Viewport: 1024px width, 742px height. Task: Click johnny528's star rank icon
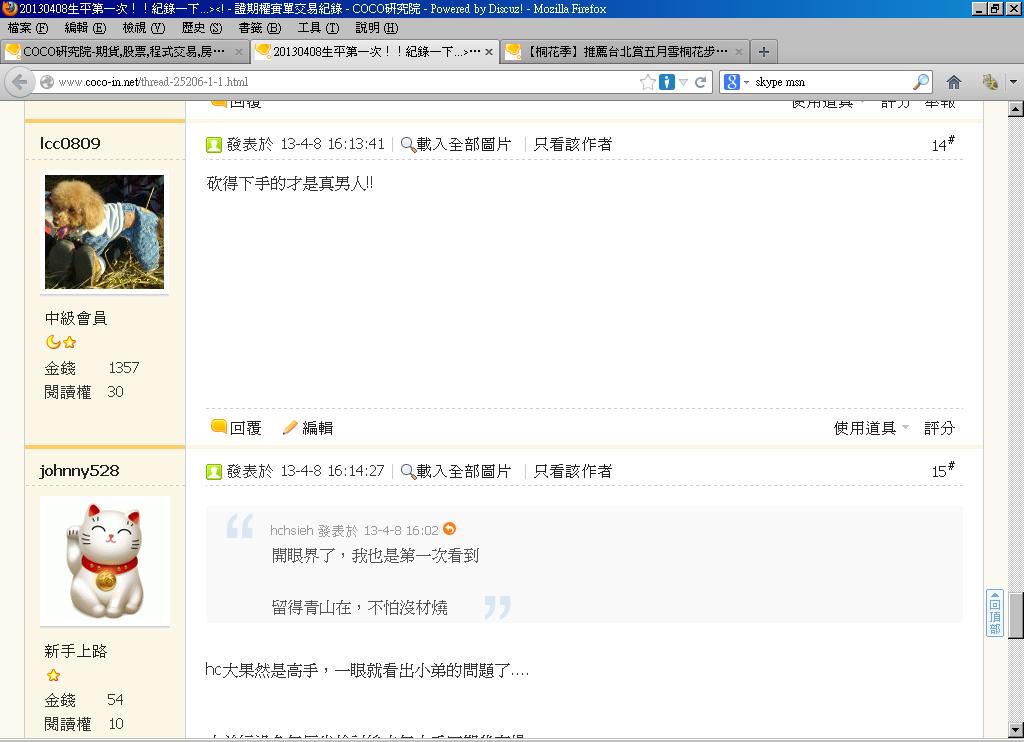point(53,675)
